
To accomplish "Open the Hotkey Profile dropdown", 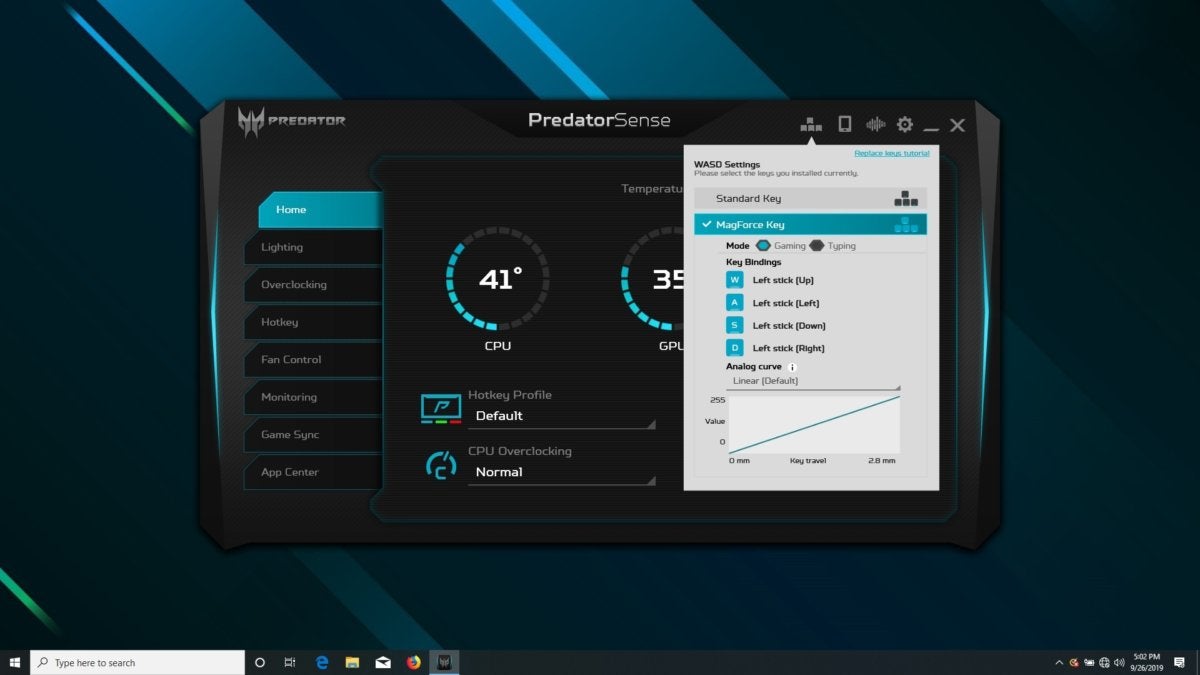I will (562, 416).
